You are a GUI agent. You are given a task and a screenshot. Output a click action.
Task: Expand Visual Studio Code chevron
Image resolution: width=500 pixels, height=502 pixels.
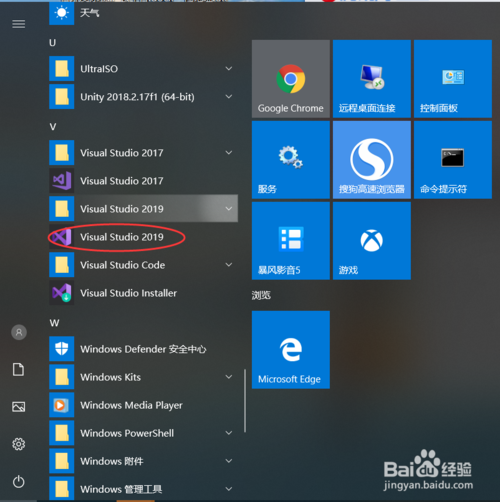pos(229,265)
